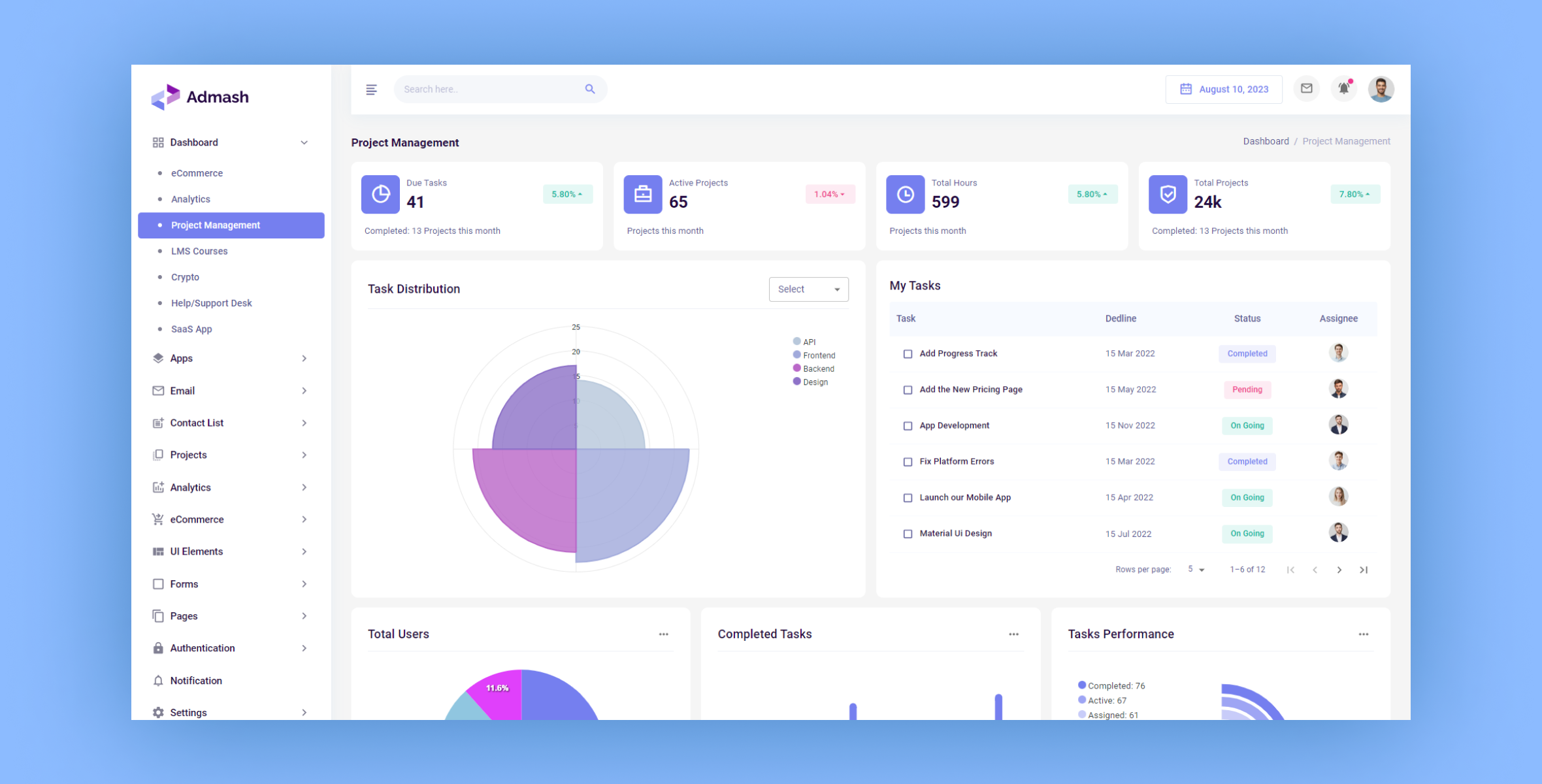Image resolution: width=1542 pixels, height=784 pixels.
Task: Click the Active Projects briefcase icon
Action: coord(642,194)
